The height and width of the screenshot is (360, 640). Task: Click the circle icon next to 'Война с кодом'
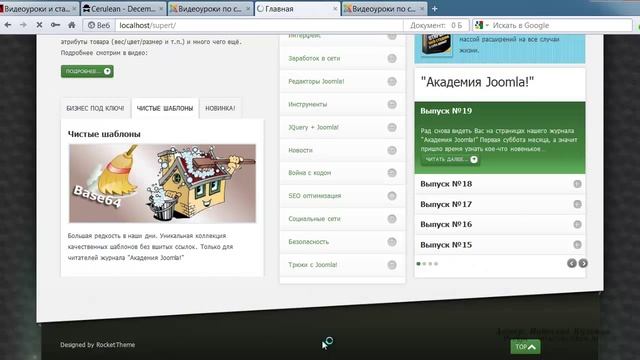tap(392, 173)
